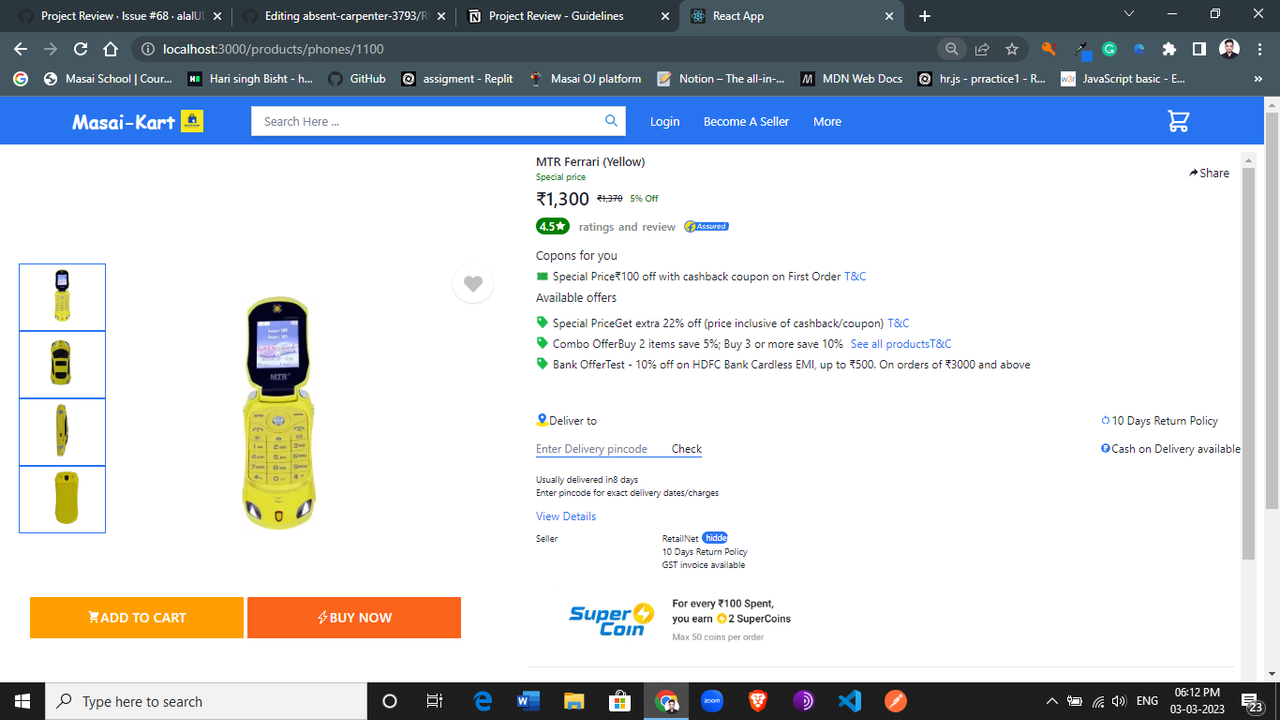Open Masai OJ platform bookmark
Viewport: 1280px width, 720px height.
click(x=585, y=78)
